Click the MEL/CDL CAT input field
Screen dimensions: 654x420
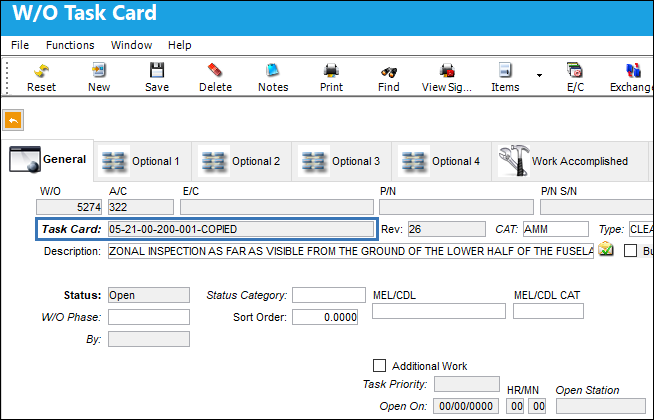click(548, 311)
